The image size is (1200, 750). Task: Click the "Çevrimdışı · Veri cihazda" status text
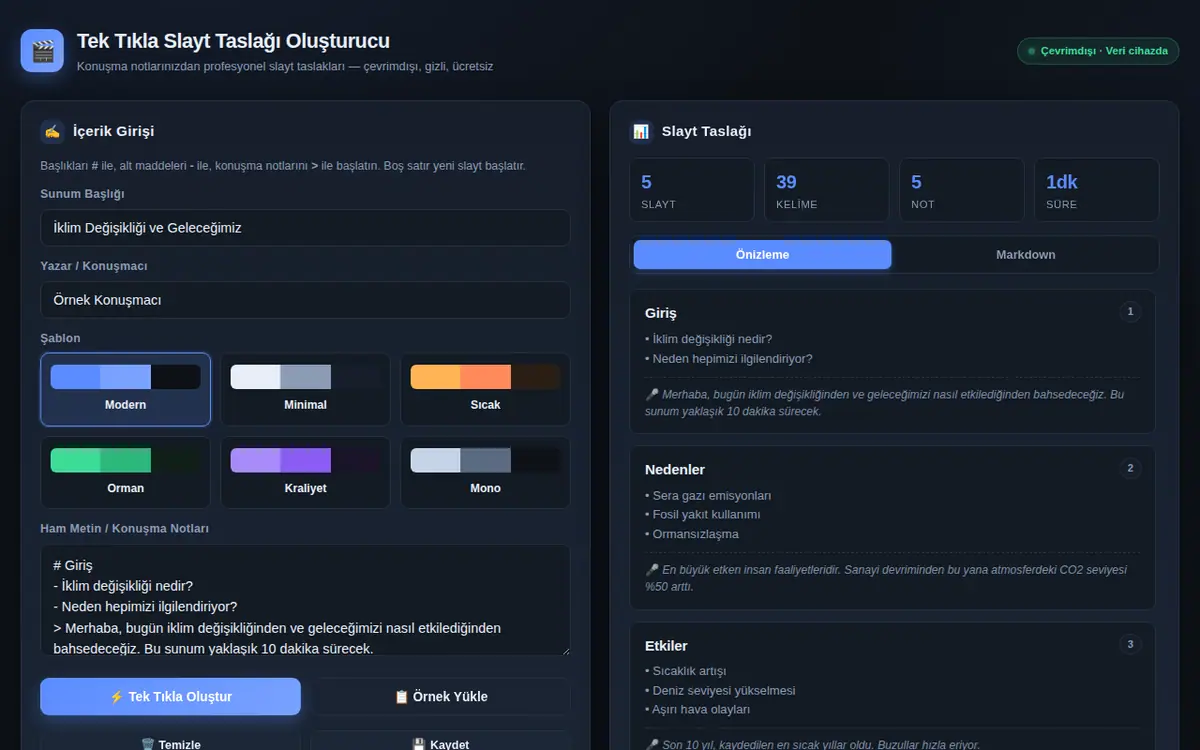click(x=1104, y=51)
